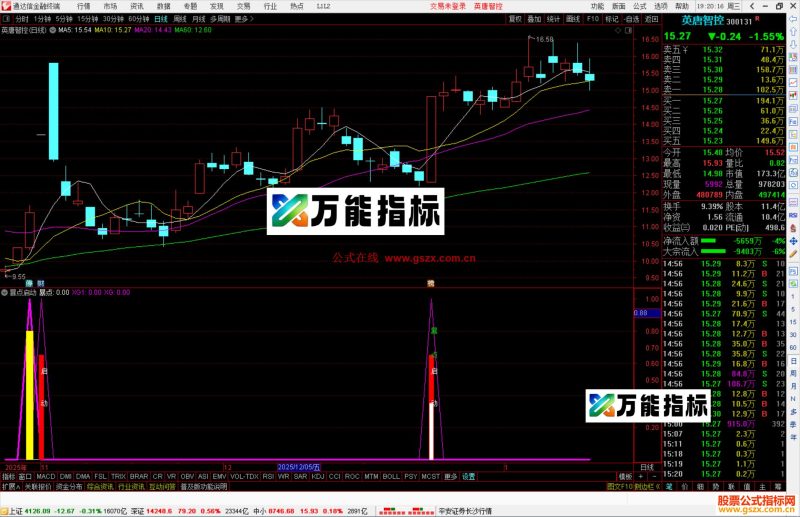Select the MACD indicator tab
The image size is (800, 517).
point(45,476)
